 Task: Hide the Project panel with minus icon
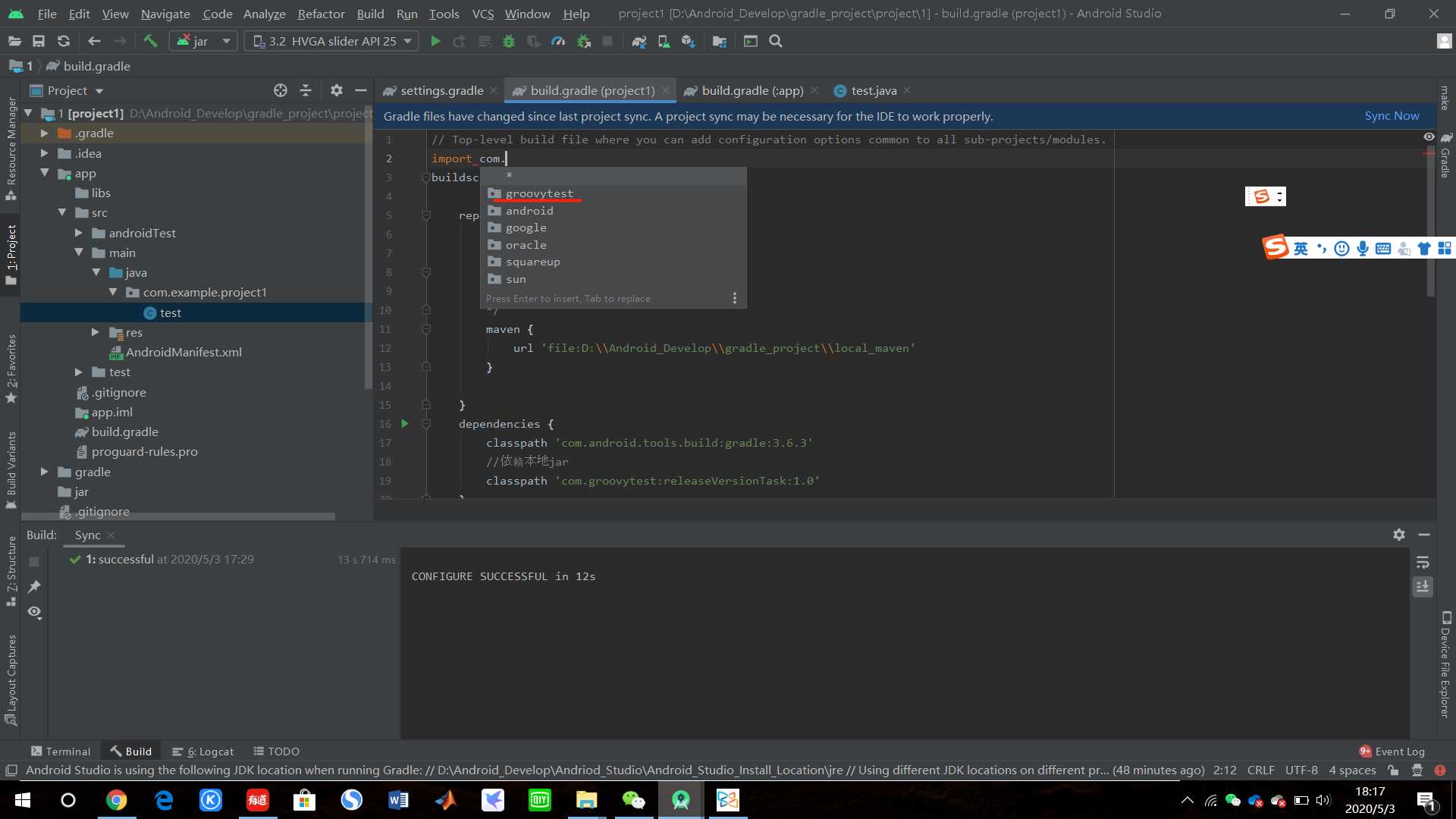click(x=361, y=90)
